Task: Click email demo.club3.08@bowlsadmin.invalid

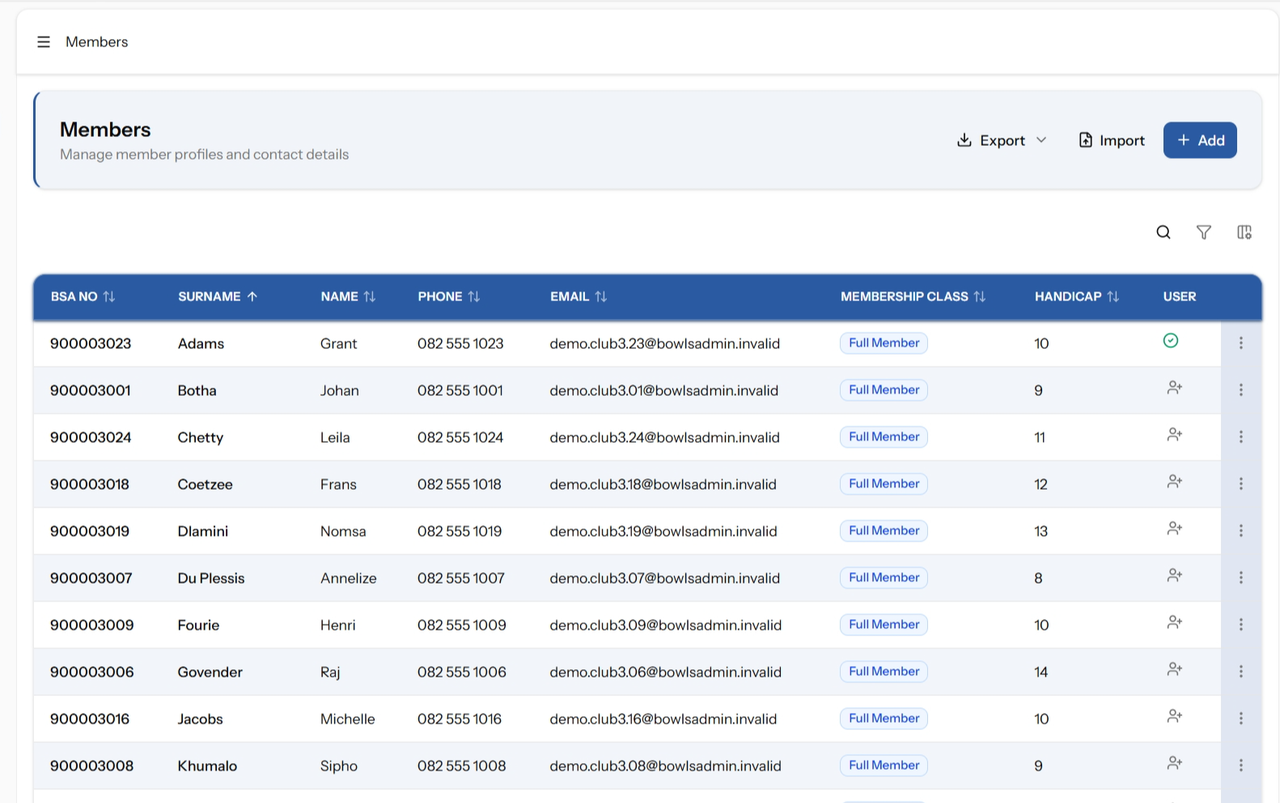Action: [665, 766]
